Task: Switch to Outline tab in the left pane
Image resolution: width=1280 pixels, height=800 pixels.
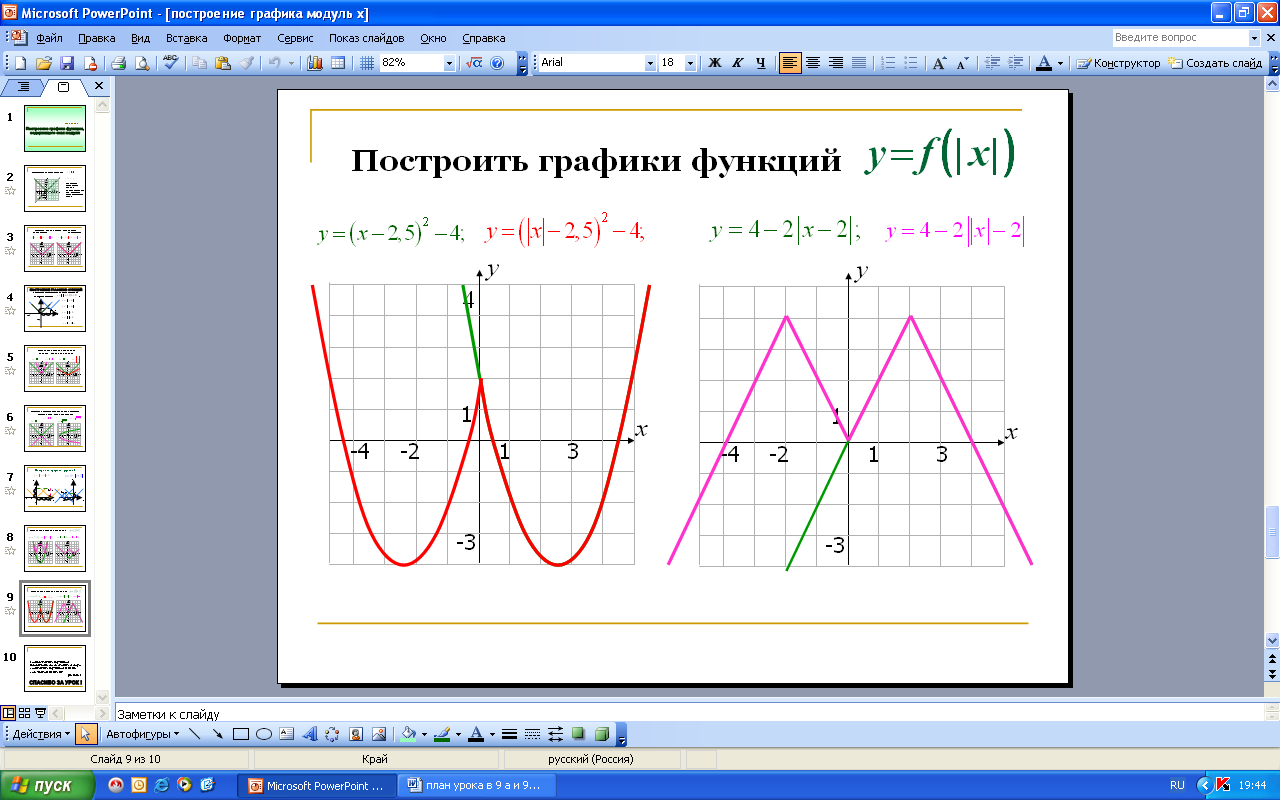Action: click(24, 87)
